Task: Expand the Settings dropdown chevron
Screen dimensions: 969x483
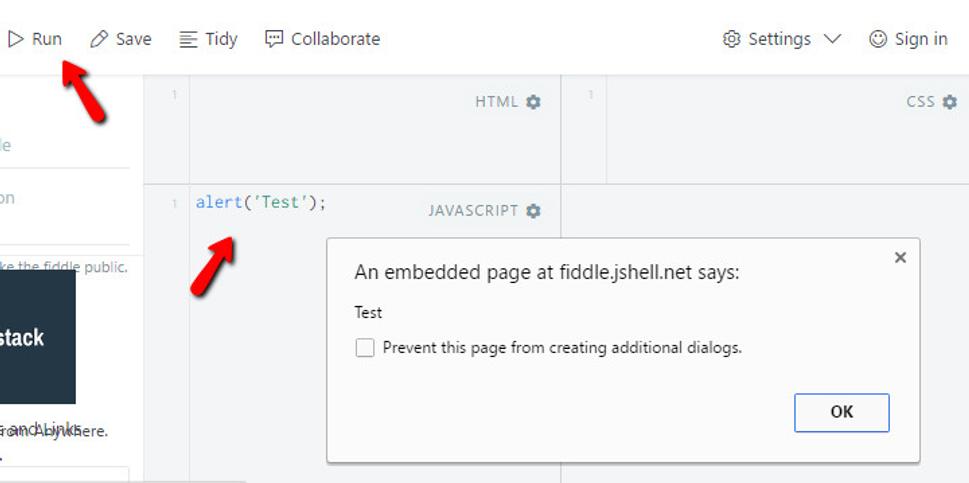Action: coord(832,39)
